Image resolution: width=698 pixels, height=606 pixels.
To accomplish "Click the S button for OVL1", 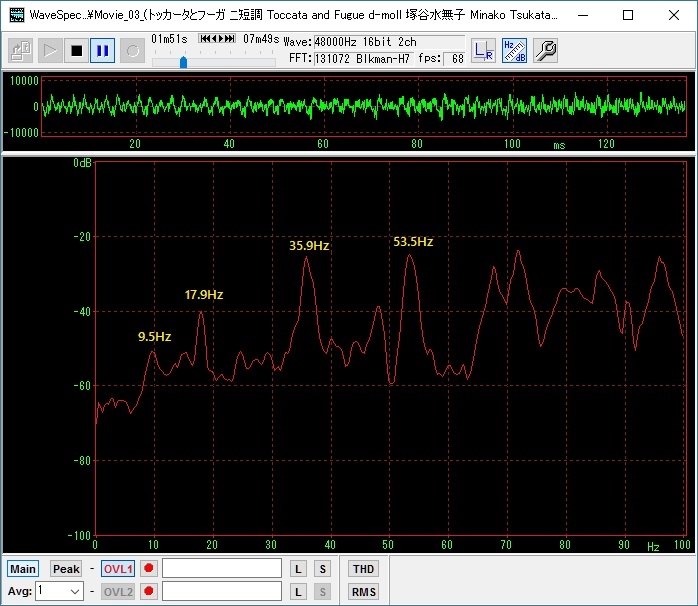I will pos(322,568).
